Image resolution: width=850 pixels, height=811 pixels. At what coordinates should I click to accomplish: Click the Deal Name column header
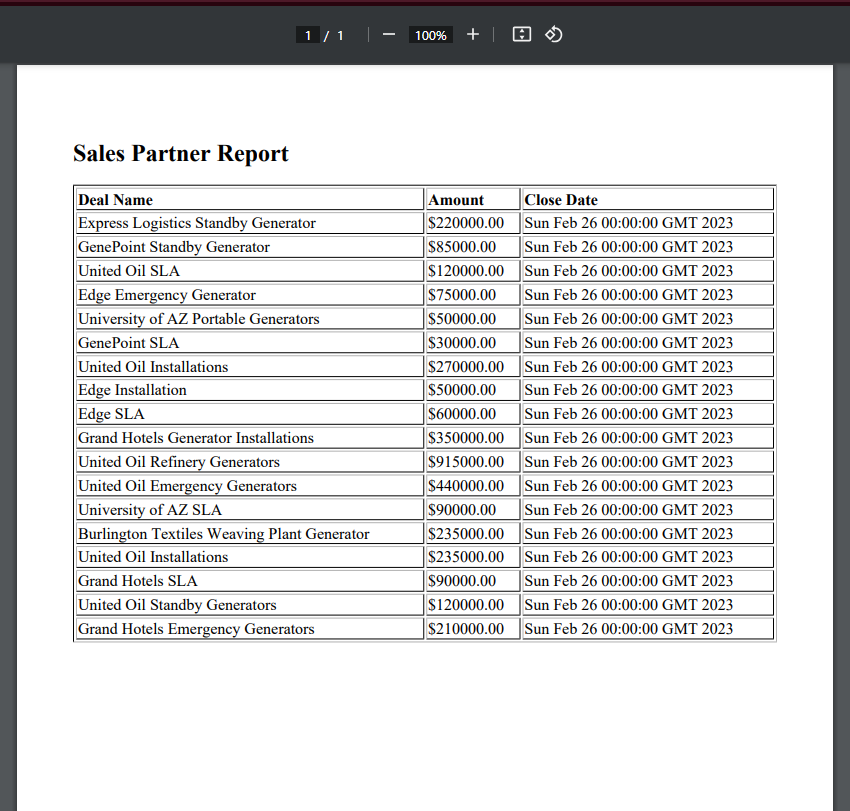(250, 199)
